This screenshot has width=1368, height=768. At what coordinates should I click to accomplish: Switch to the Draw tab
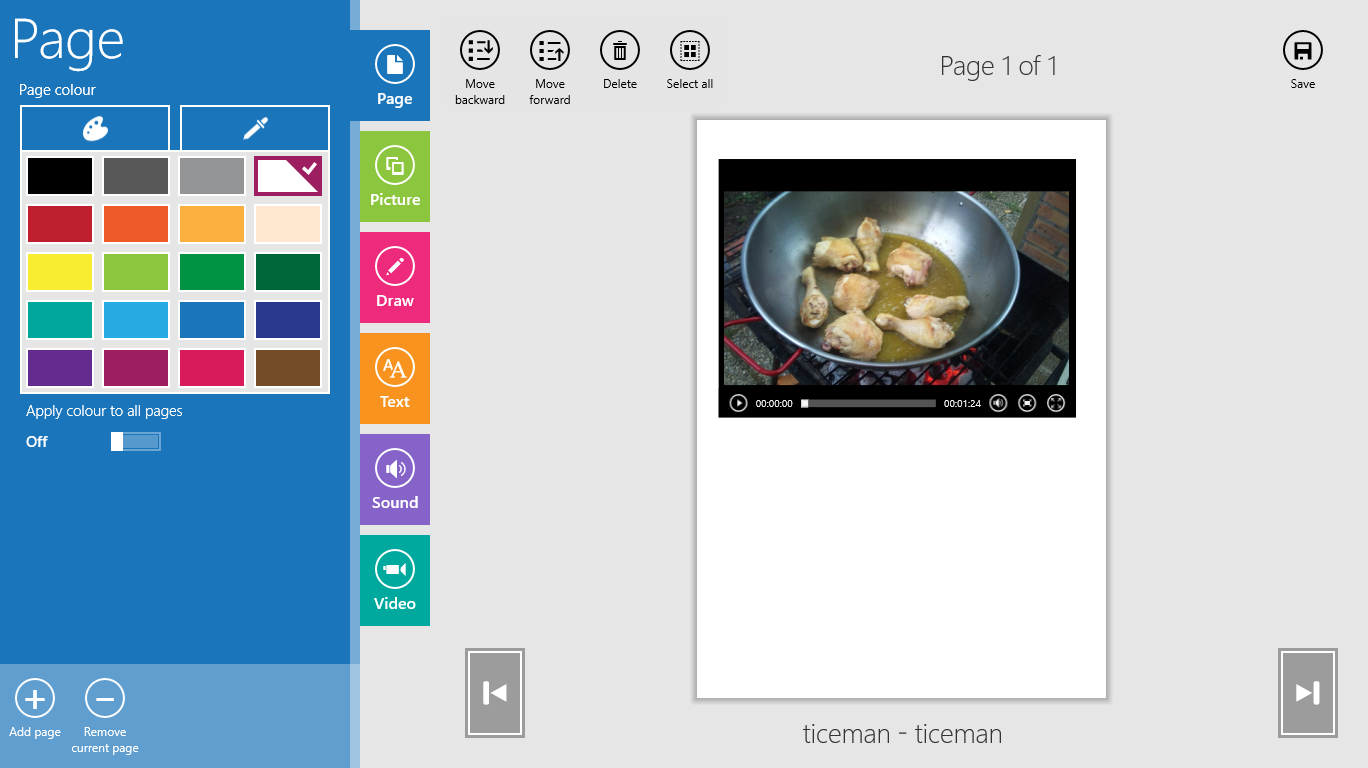[395, 277]
